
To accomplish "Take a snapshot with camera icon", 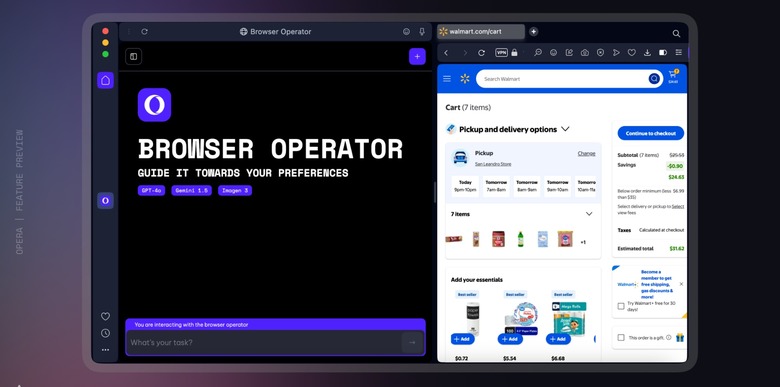I will (585, 52).
